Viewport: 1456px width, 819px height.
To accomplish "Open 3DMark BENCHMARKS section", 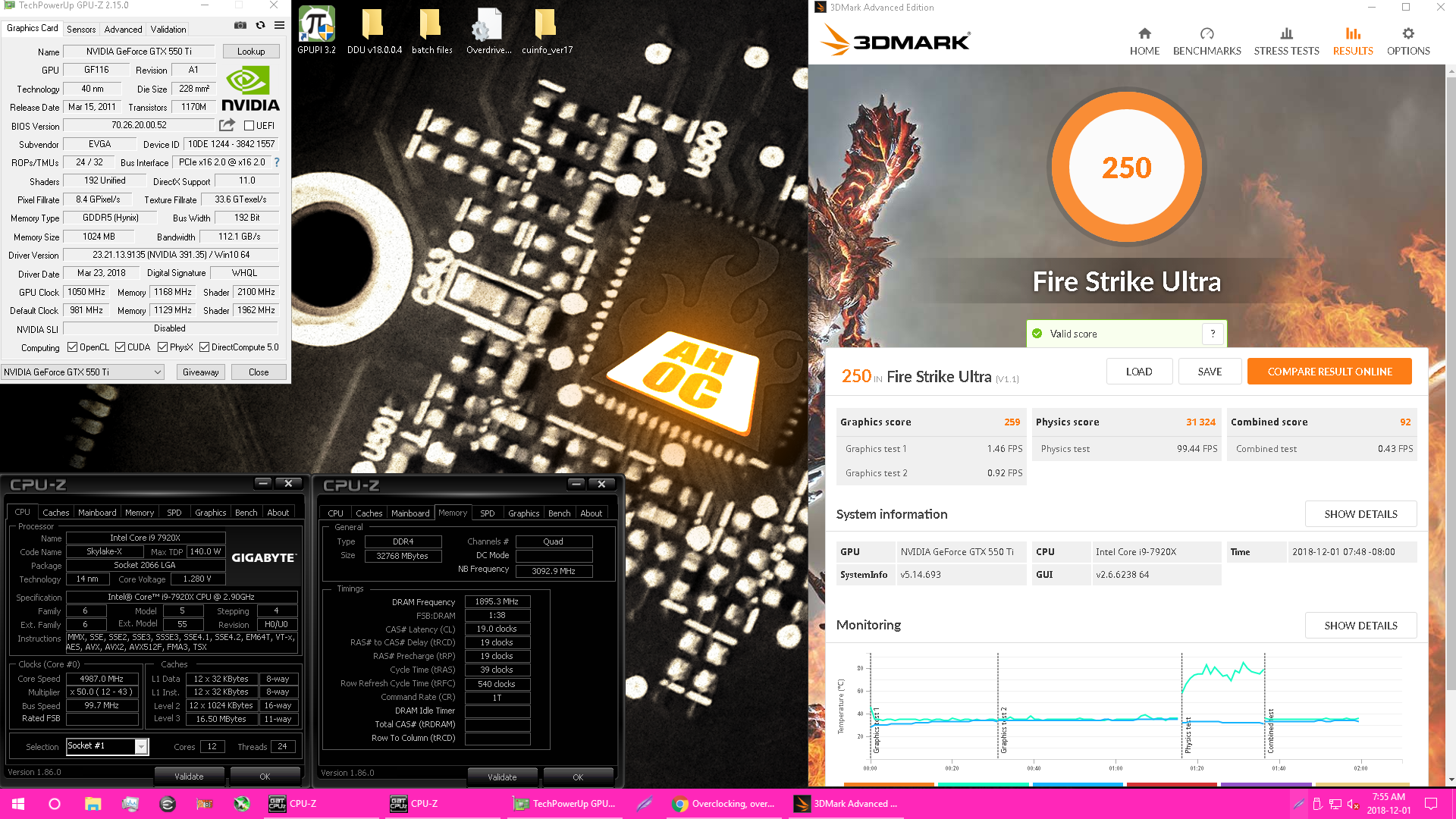I will point(1207,41).
